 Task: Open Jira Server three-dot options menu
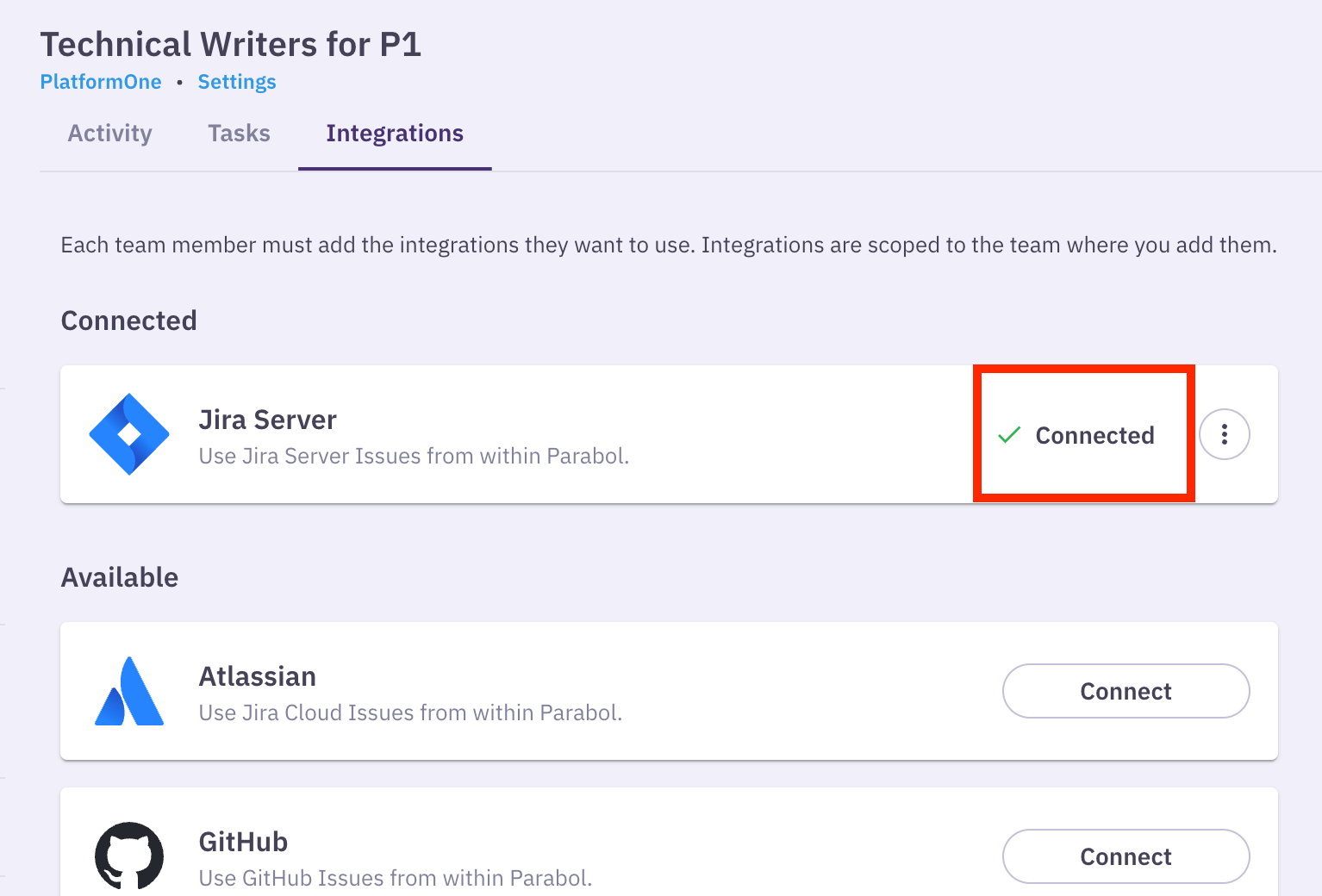tap(1224, 434)
